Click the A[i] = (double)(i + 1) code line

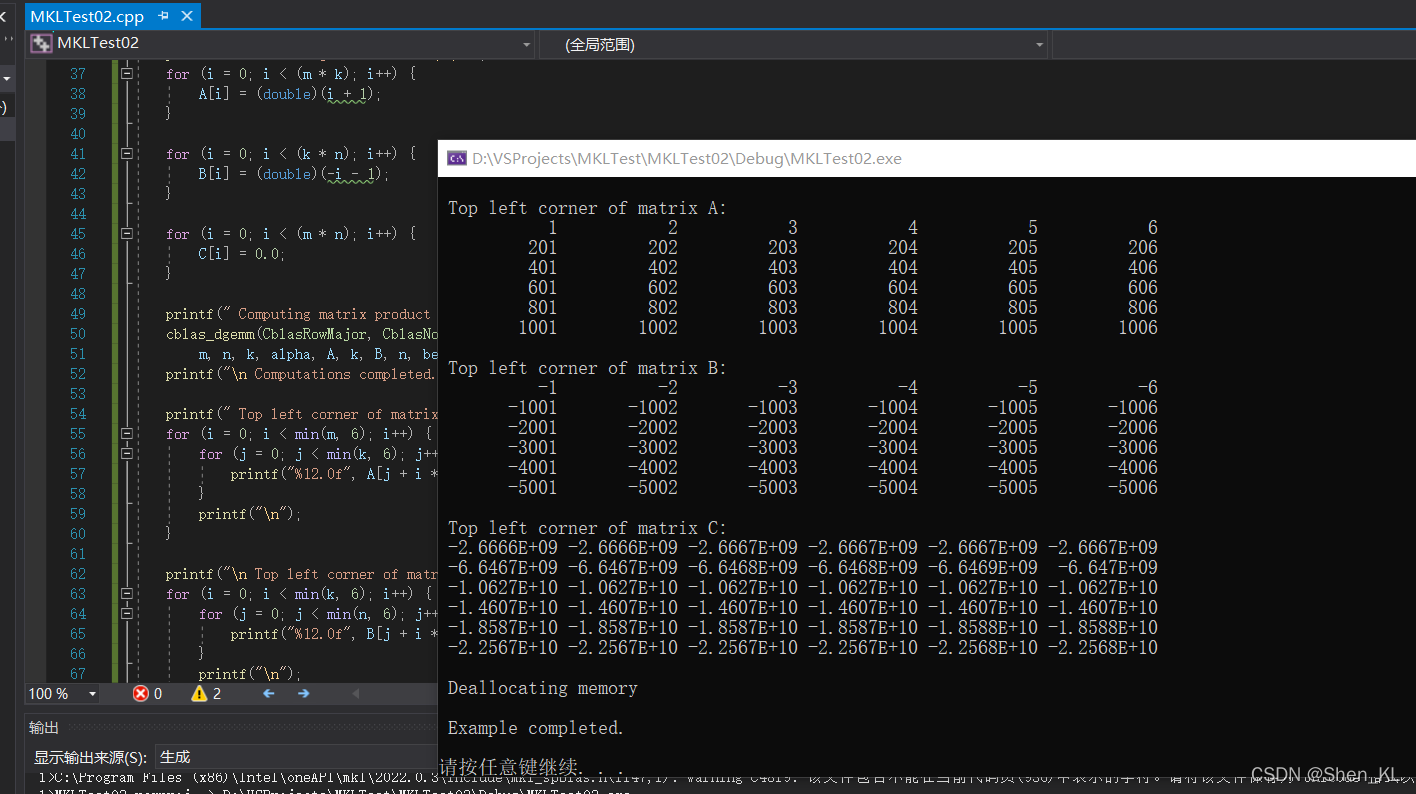click(x=290, y=94)
